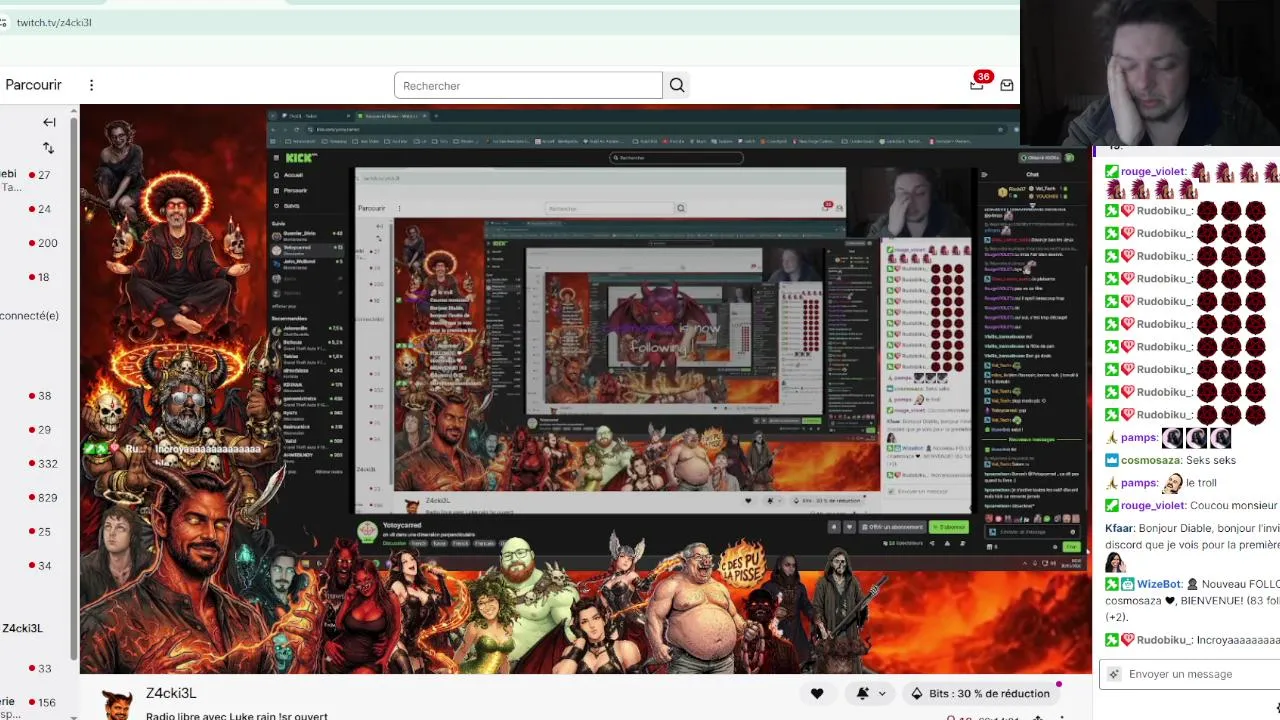Select the sidebar channel with 38 viewers

click(x=38, y=396)
